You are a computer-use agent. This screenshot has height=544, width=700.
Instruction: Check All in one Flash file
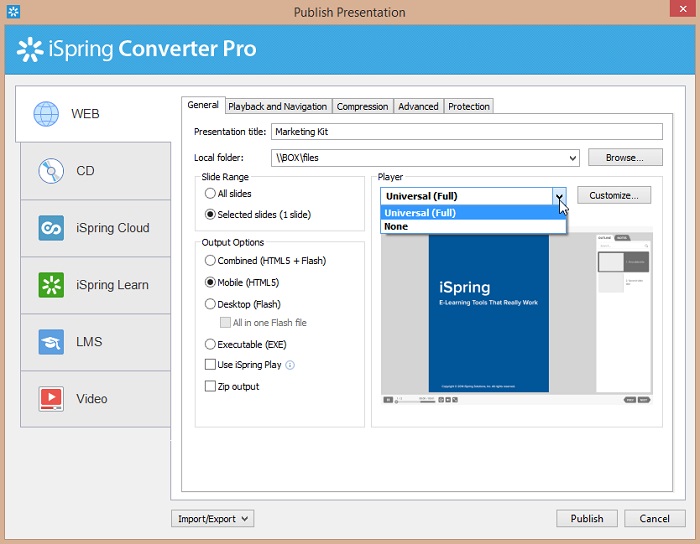[225, 323]
